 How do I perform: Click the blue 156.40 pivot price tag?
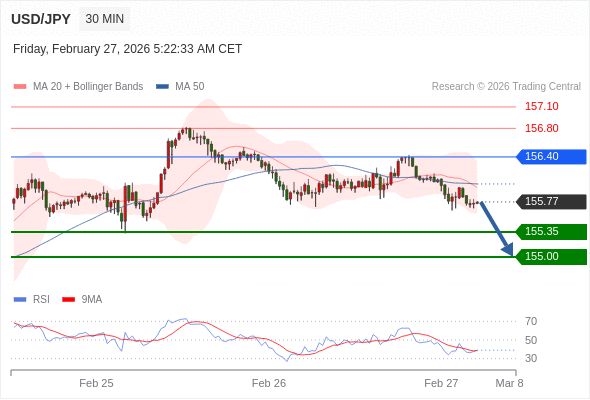(552, 157)
